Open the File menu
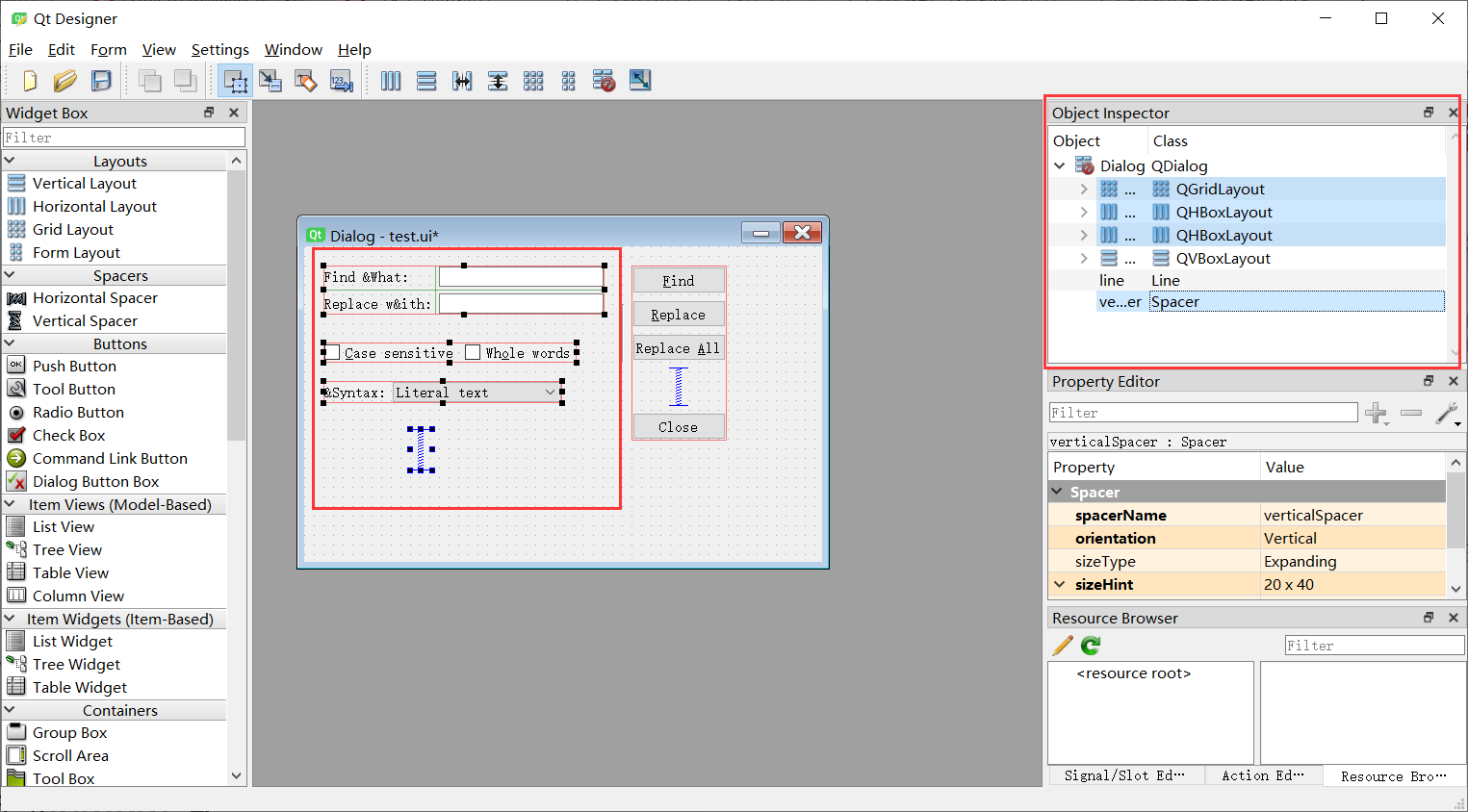 (20, 49)
